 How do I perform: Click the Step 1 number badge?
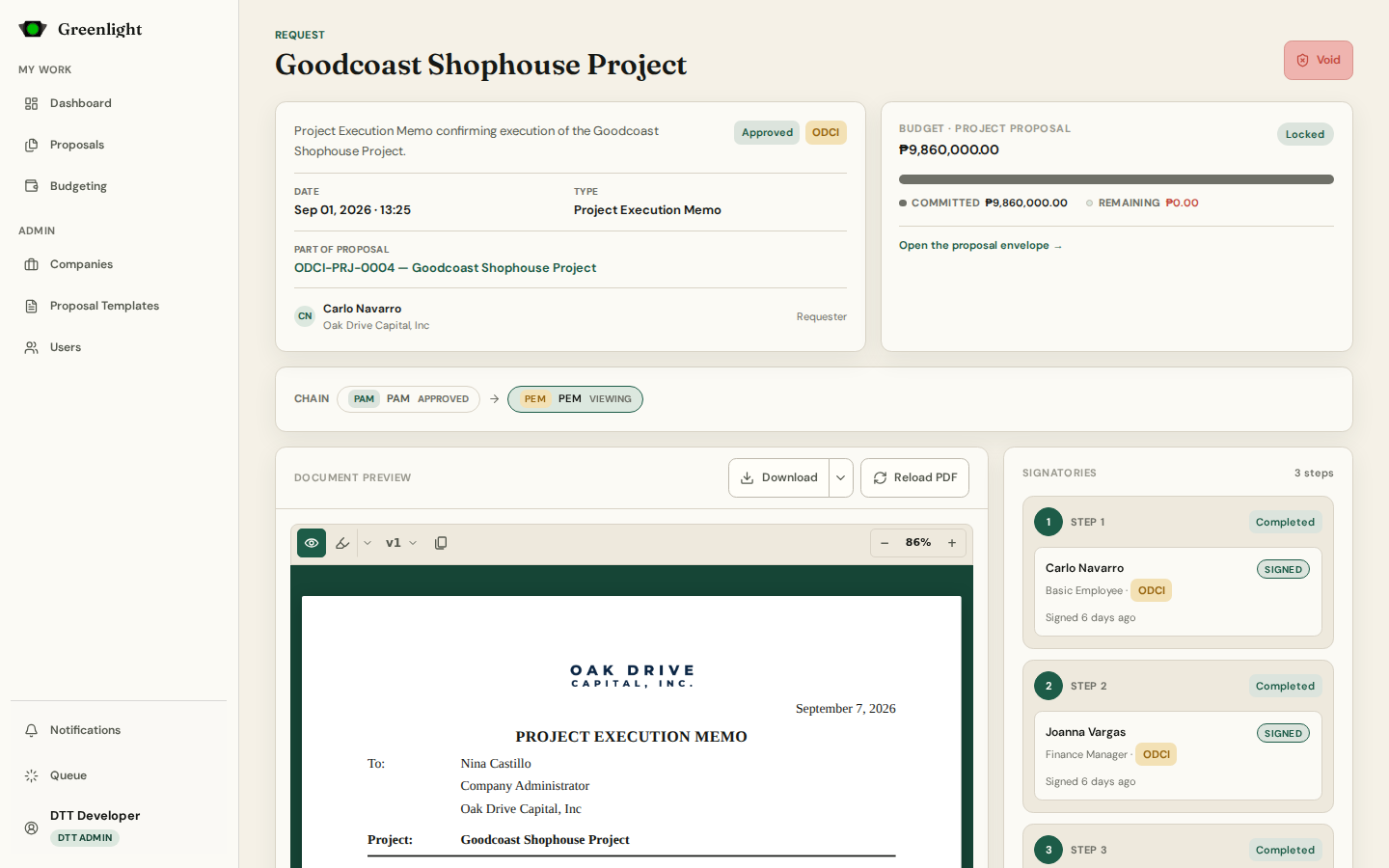(1049, 522)
